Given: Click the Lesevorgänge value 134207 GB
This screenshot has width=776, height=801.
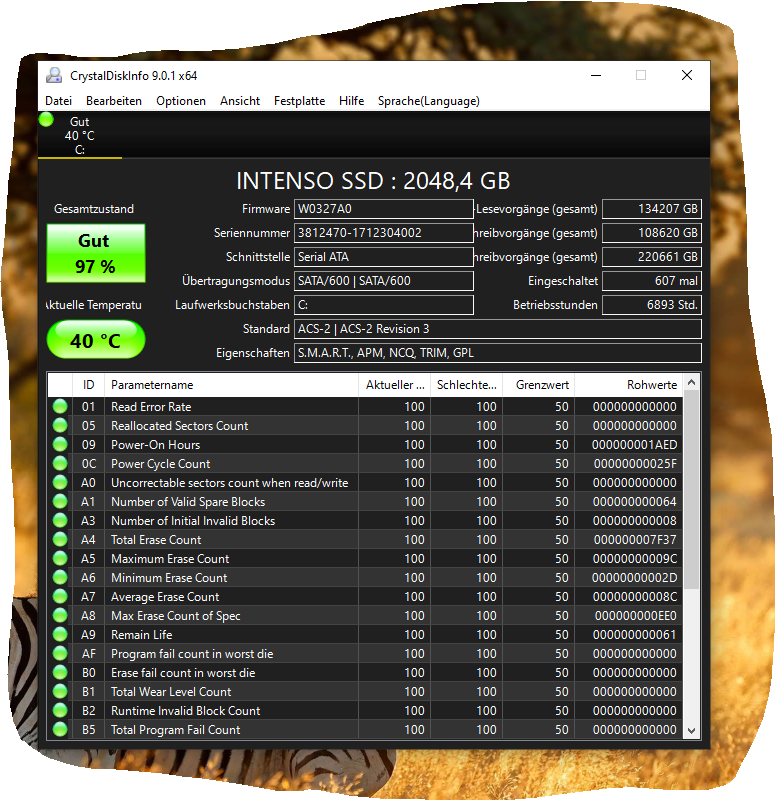Looking at the screenshot, I should coord(652,209).
